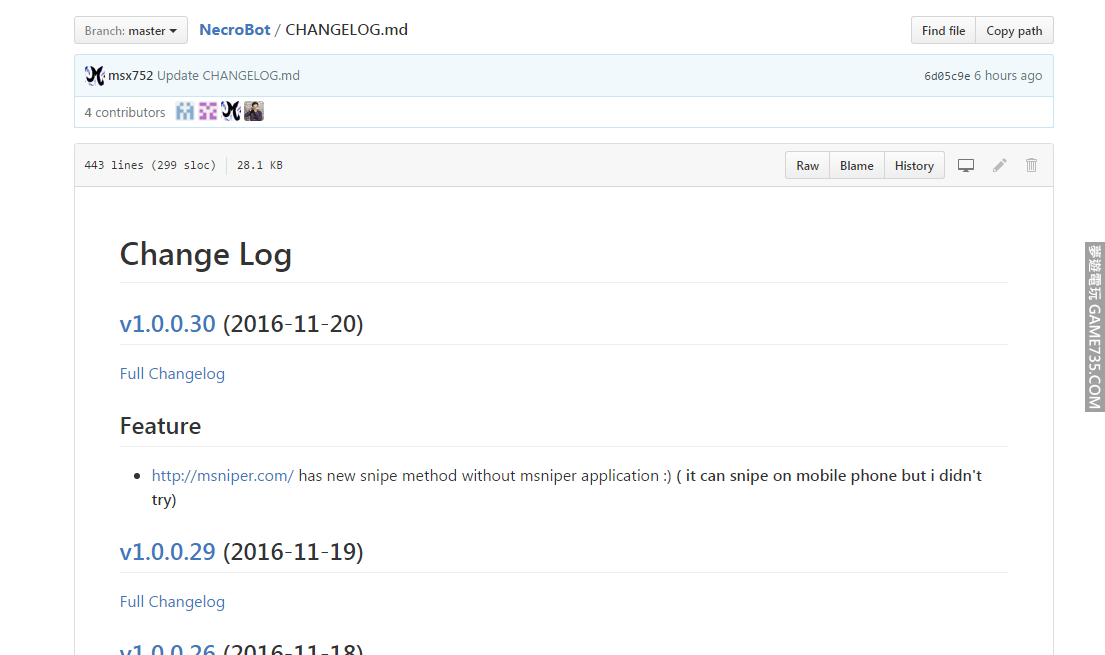
Task: Click msx752's avatar in the commit bar
Action: coord(95,76)
